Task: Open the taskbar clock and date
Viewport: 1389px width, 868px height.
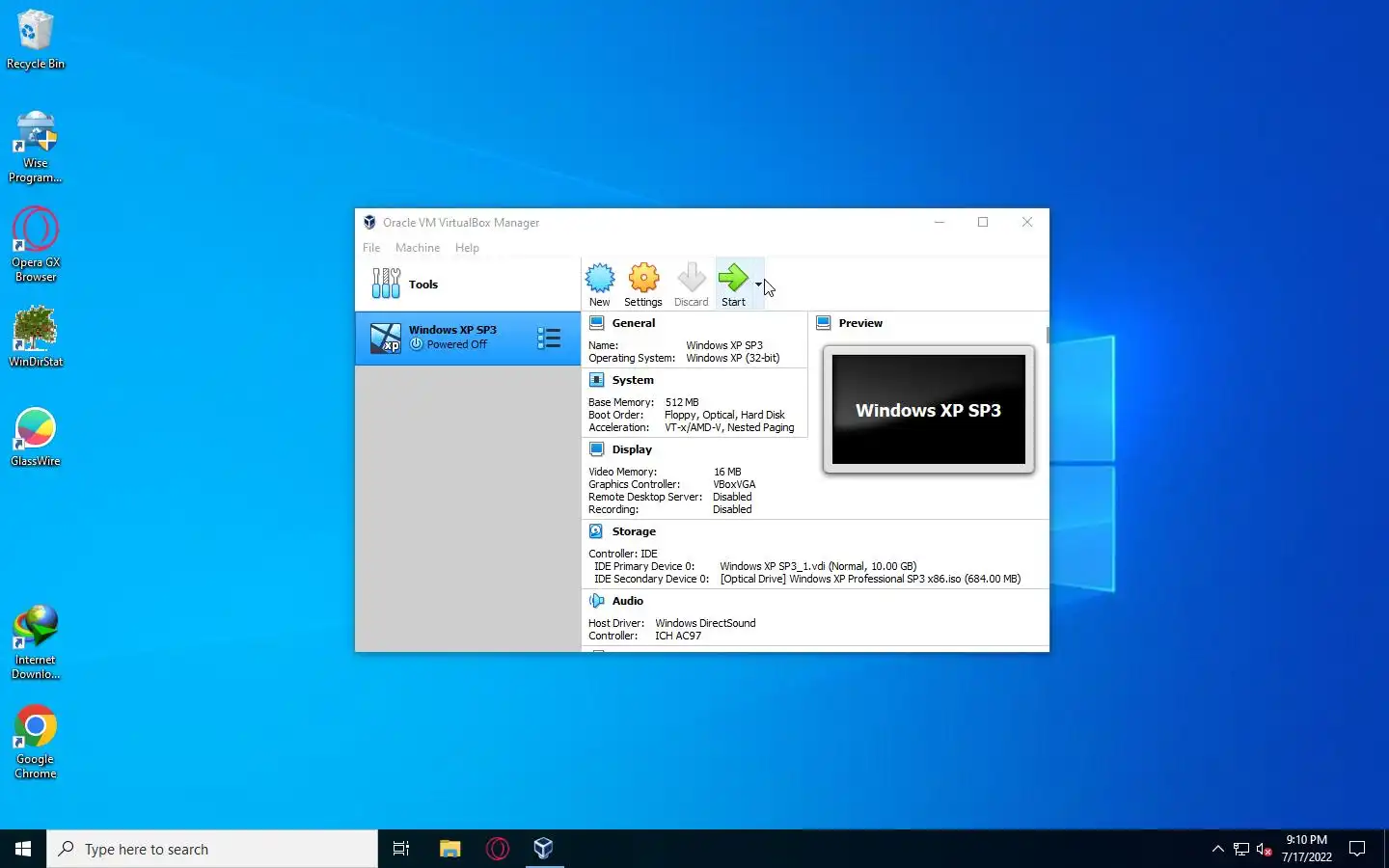Action: click(x=1307, y=849)
